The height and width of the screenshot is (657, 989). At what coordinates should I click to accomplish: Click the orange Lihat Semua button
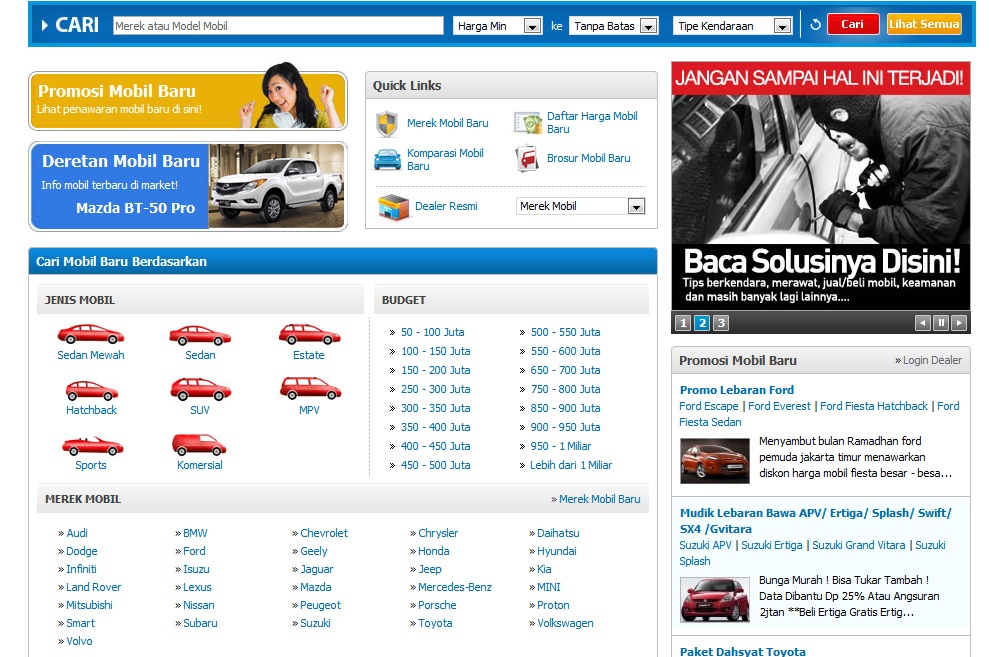tap(923, 24)
